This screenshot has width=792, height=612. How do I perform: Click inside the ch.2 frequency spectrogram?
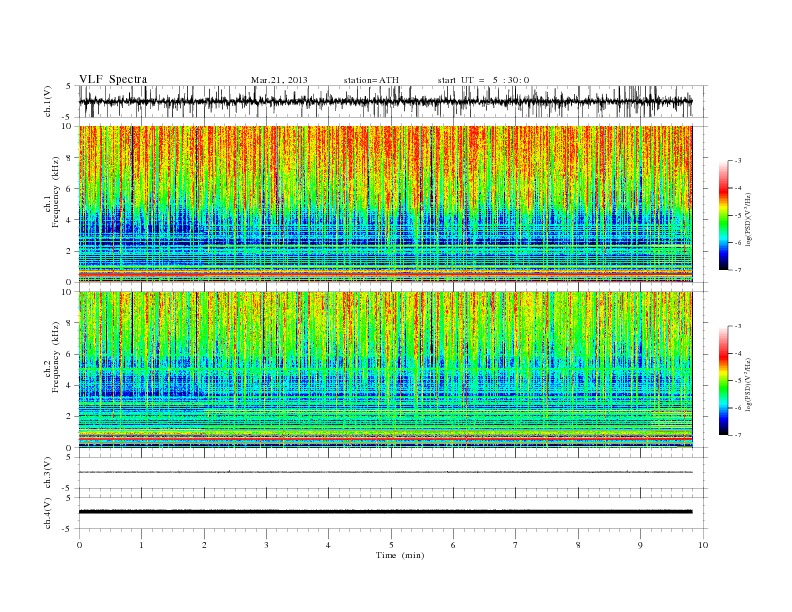(x=385, y=370)
